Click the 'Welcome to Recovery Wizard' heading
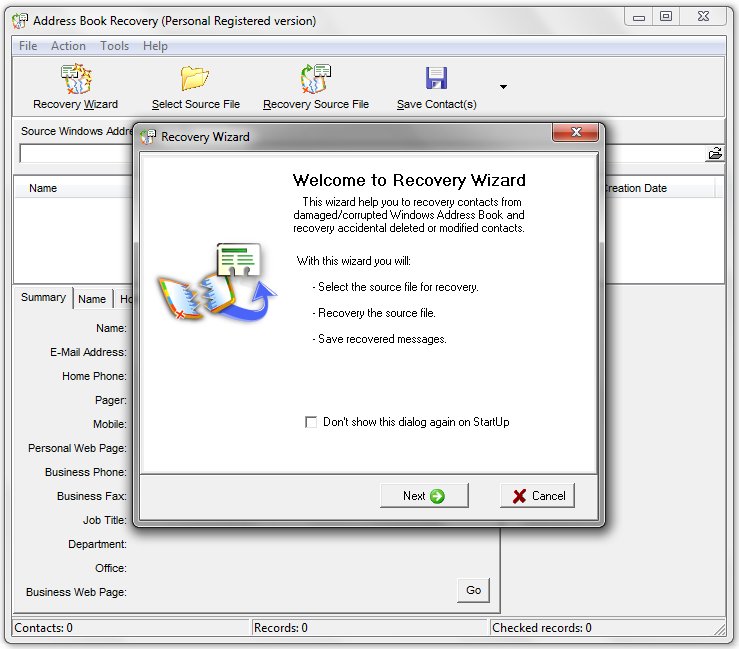Viewport: 739px width, 649px height. click(x=409, y=180)
